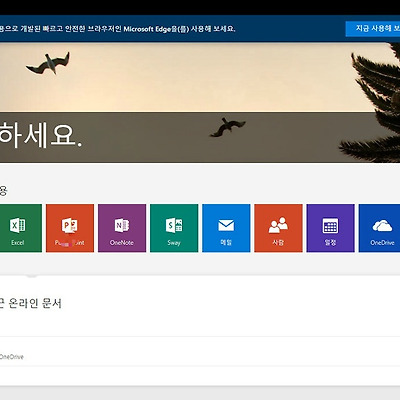Click the OneDrive row in the documents list

(200, 351)
